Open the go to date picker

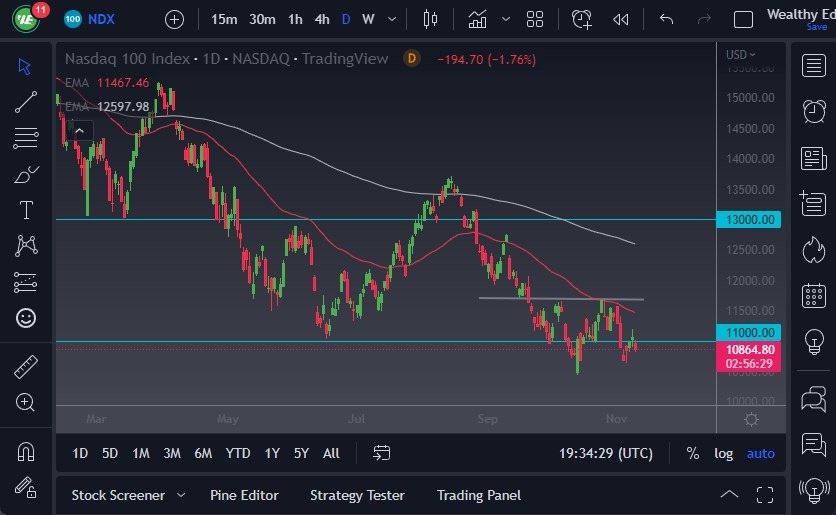pos(382,453)
